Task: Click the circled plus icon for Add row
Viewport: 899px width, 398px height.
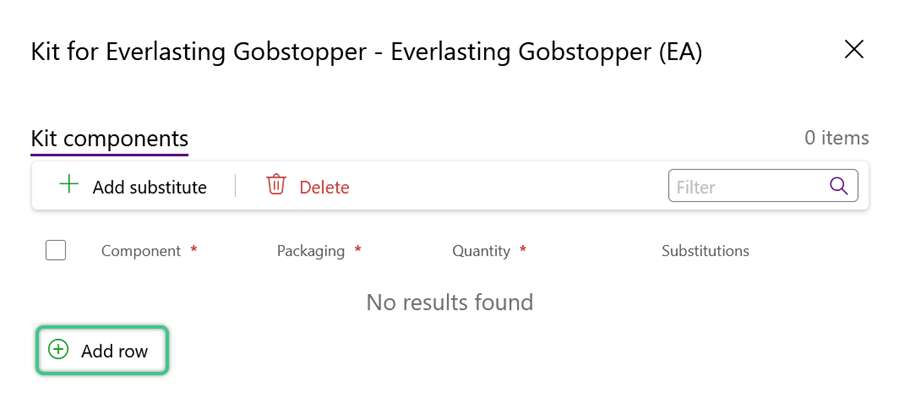Action: point(58,349)
